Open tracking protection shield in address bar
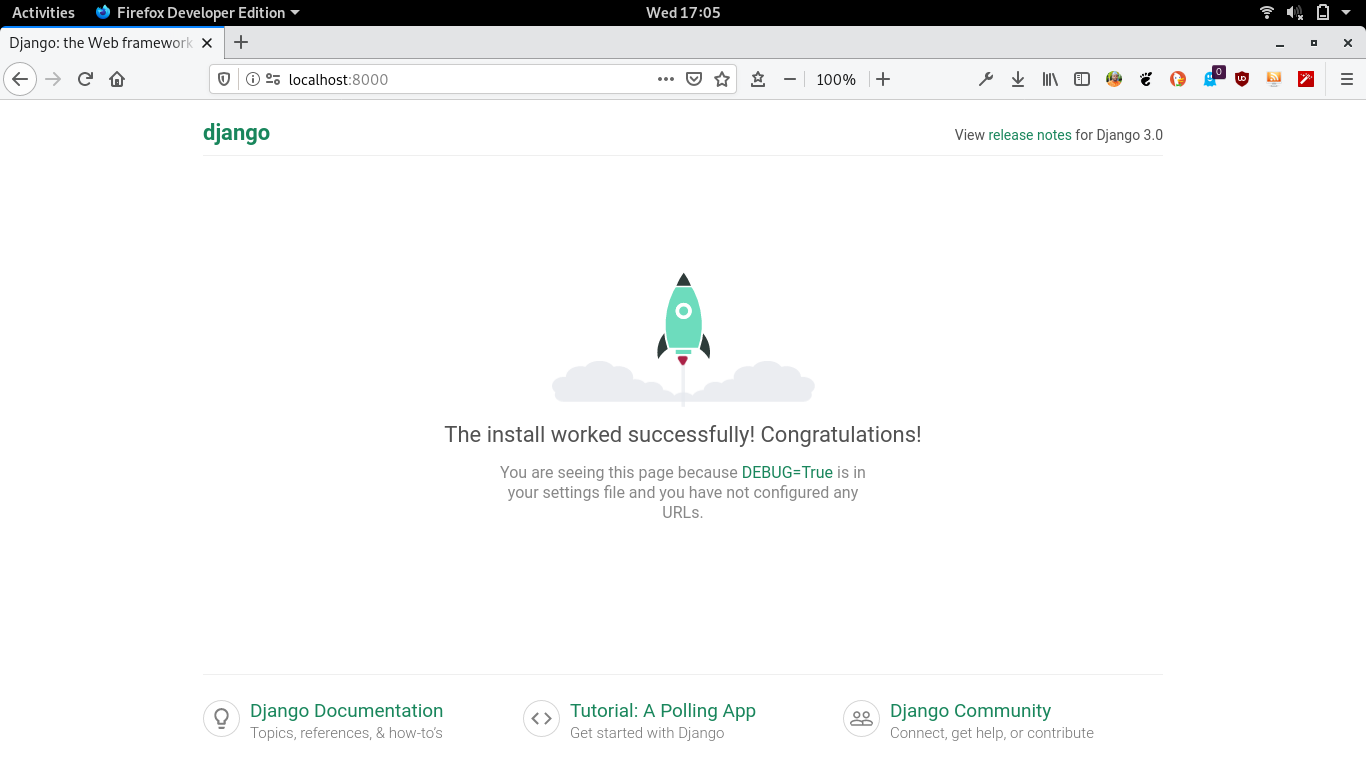 (224, 79)
